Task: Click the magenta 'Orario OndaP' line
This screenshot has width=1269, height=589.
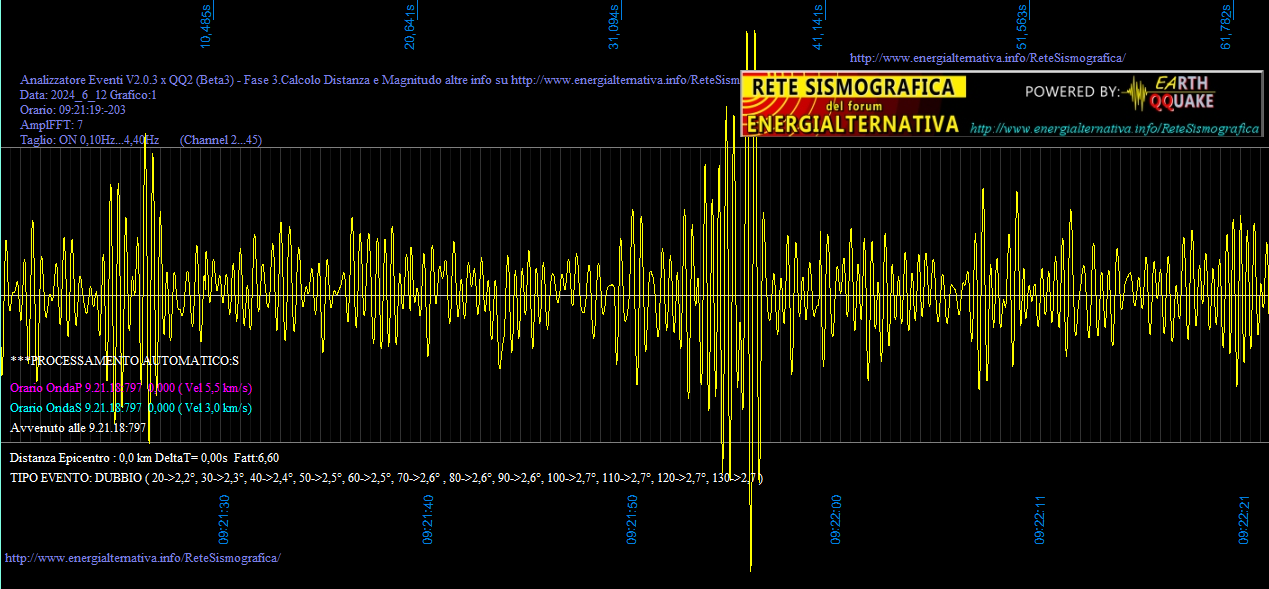Action: (x=131, y=388)
